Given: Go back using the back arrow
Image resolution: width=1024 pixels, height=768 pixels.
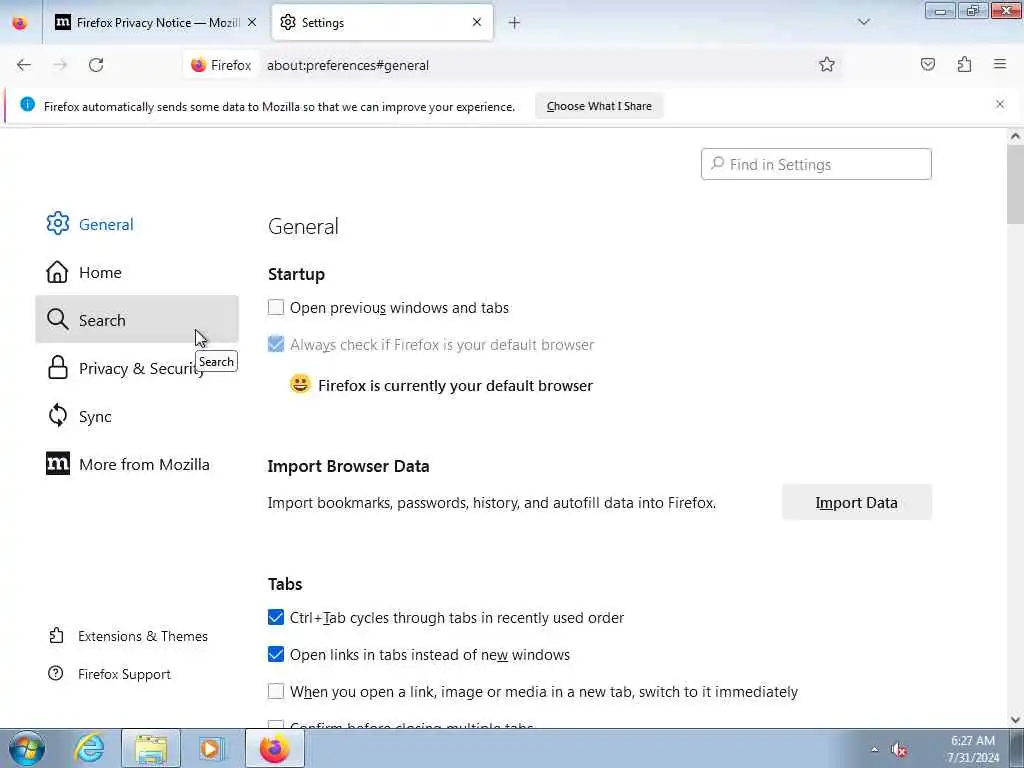Looking at the screenshot, I should (x=24, y=65).
